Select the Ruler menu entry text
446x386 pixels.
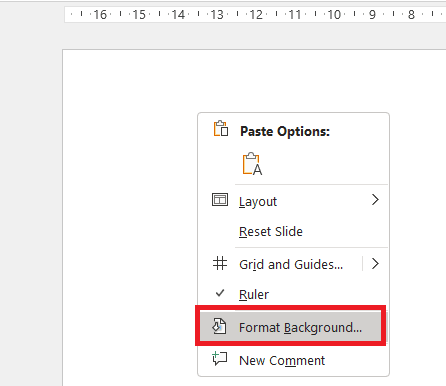point(254,295)
